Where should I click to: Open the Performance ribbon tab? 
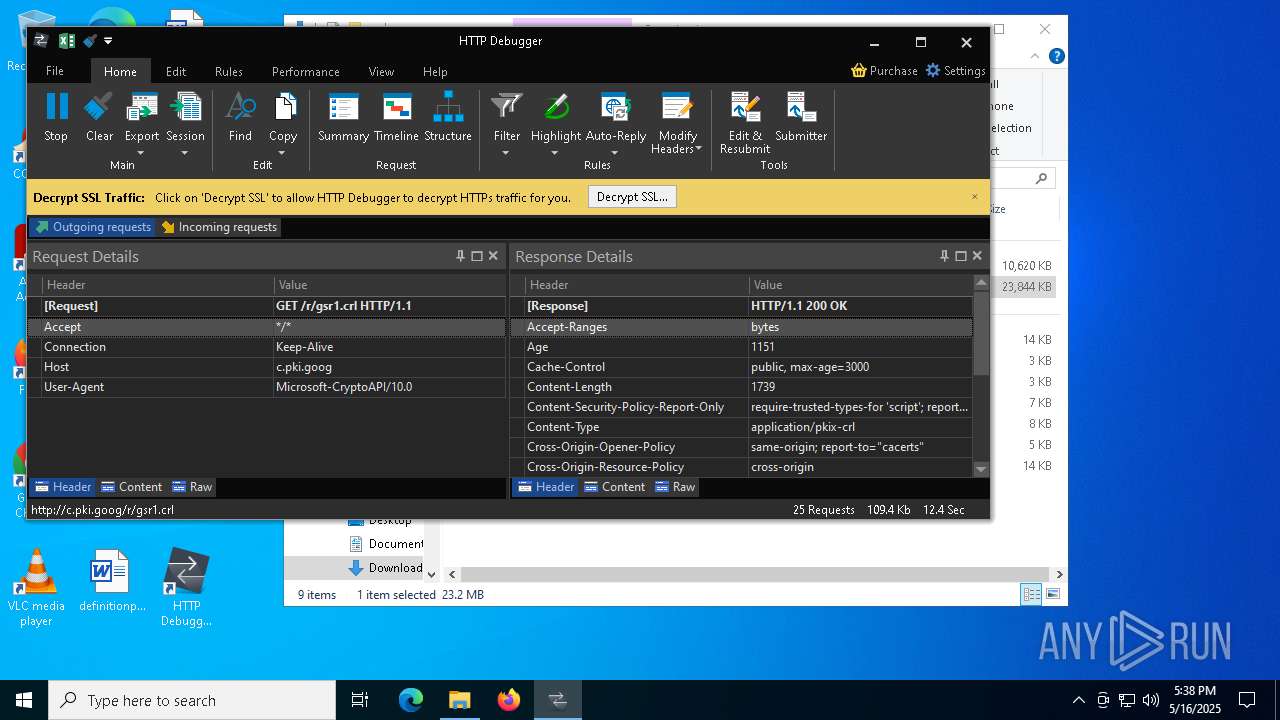pos(306,71)
